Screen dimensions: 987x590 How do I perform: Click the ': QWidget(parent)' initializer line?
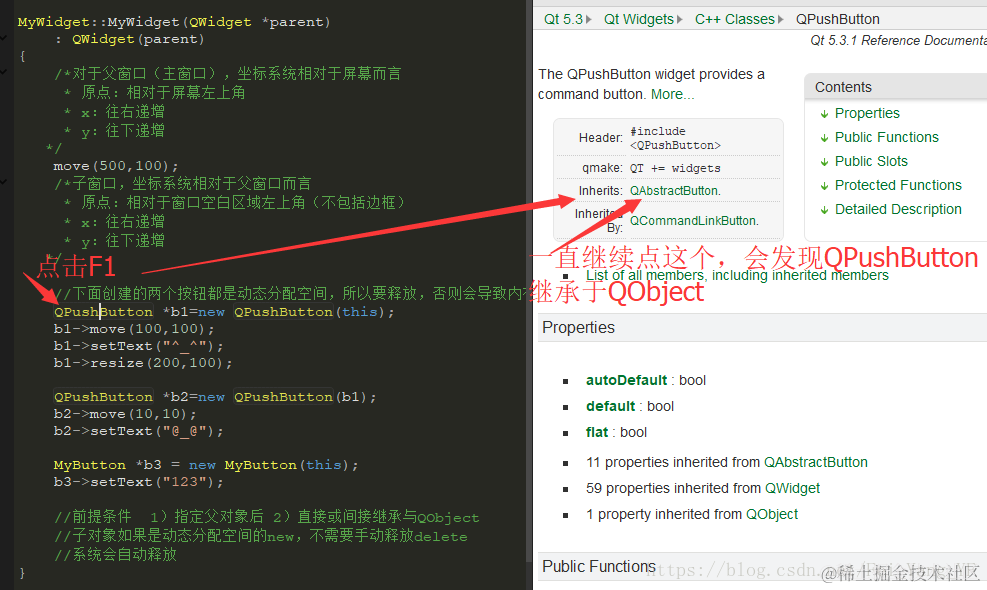tap(129, 39)
